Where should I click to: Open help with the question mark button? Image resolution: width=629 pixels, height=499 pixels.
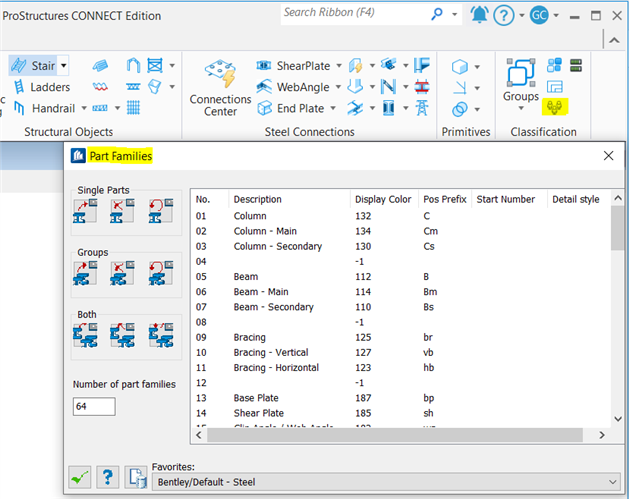108,477
